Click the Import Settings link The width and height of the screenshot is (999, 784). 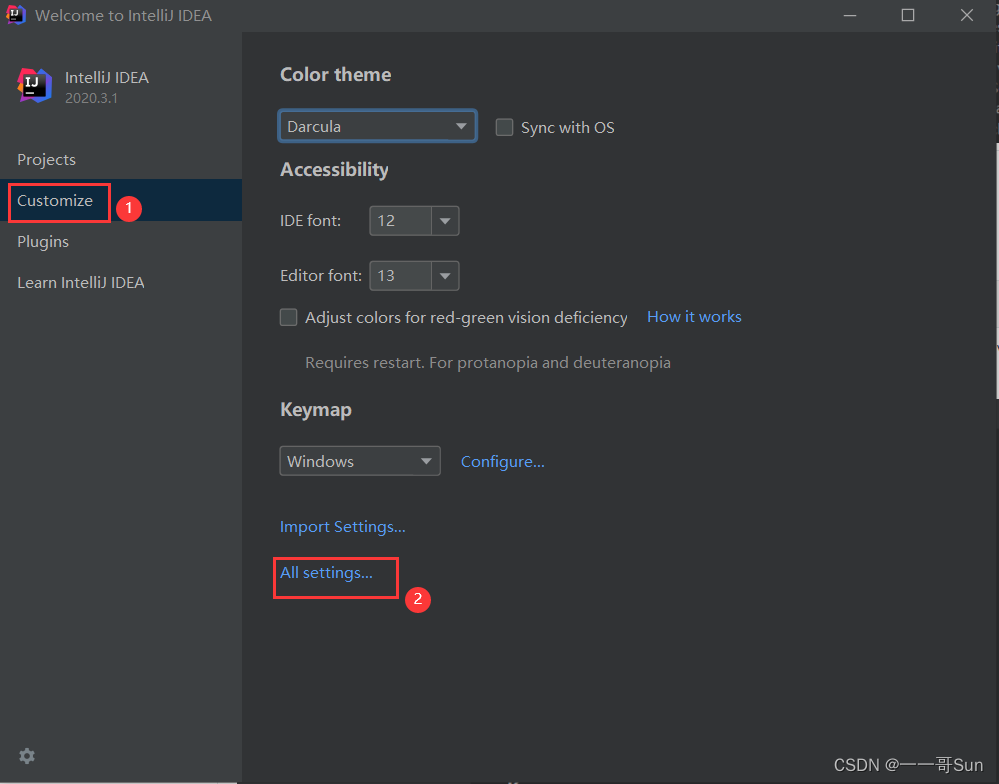pyautogui.click(x=343, y=527)
